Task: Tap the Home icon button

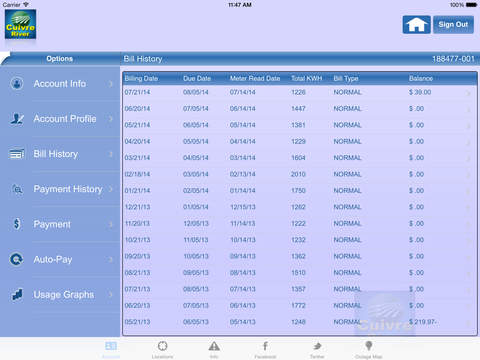Action: [x=416, y=25]
